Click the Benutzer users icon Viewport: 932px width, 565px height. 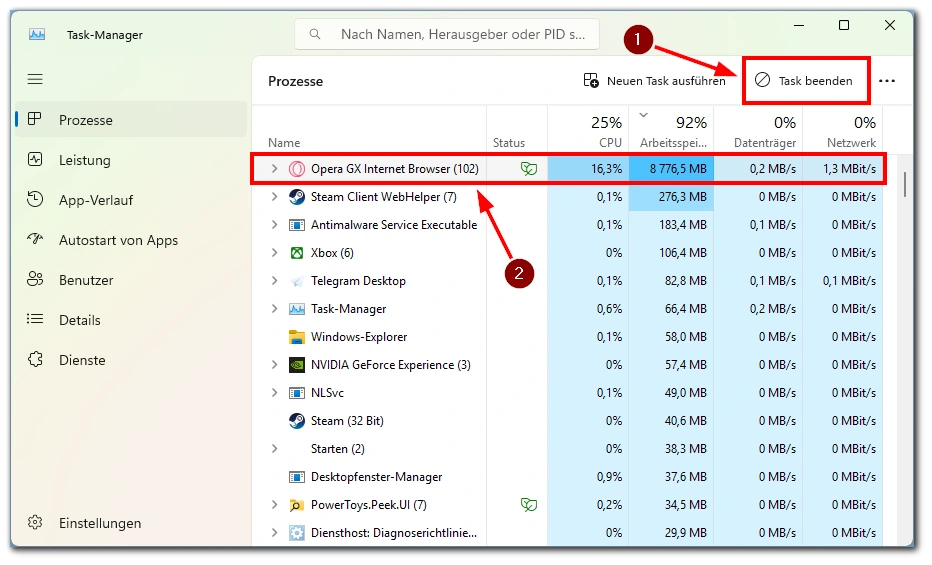(x=35, y=279)
